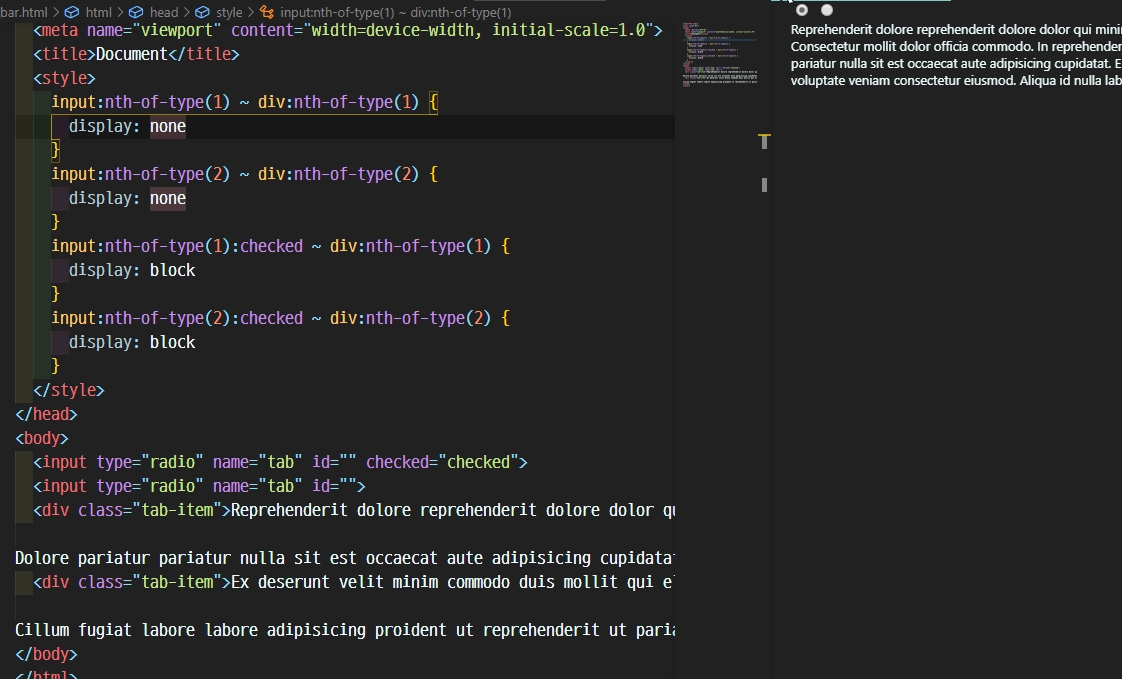Open the head breadcrumb label

click(164, 12)
